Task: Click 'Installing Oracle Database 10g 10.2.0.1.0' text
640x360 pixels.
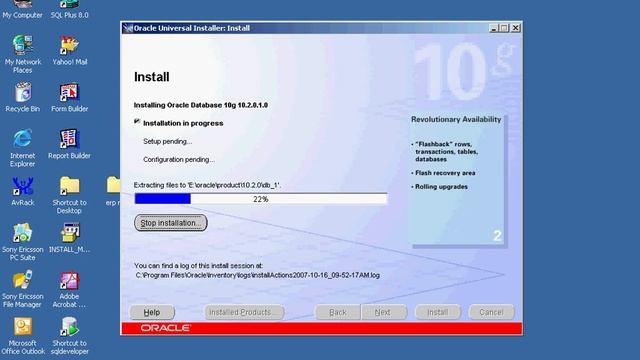Action: (x=201, y=105)
